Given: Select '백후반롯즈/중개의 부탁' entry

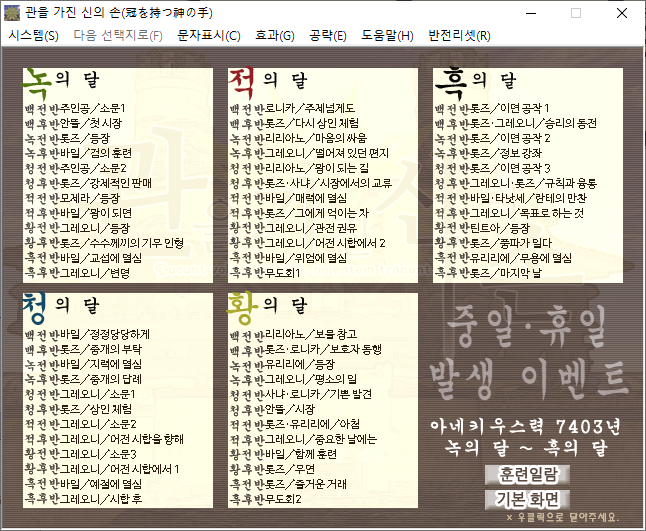Looking at the screenshot, I should point(83,349).
